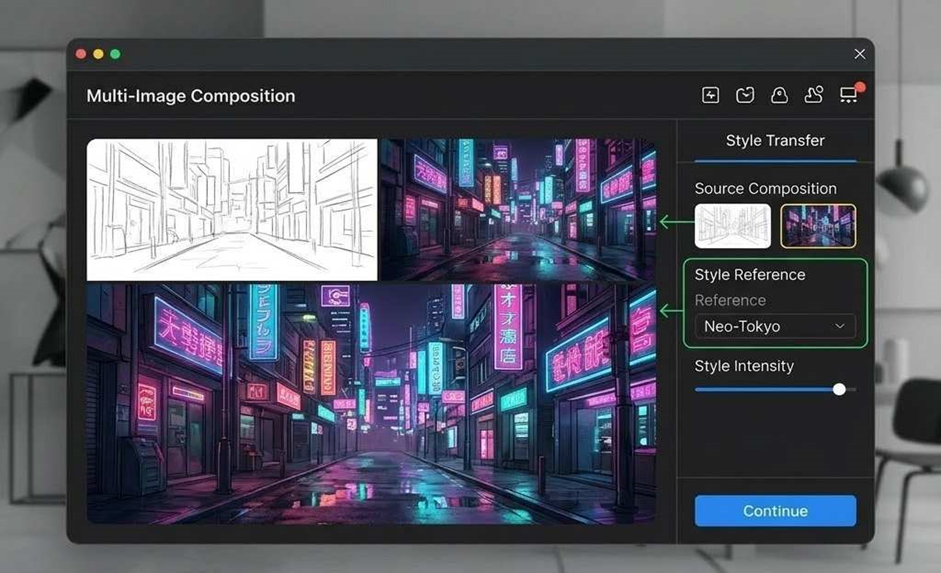Click the green traffic-light window button
Image resolution: width=941 pixels, height=573 pixels.
click(115, 54)
